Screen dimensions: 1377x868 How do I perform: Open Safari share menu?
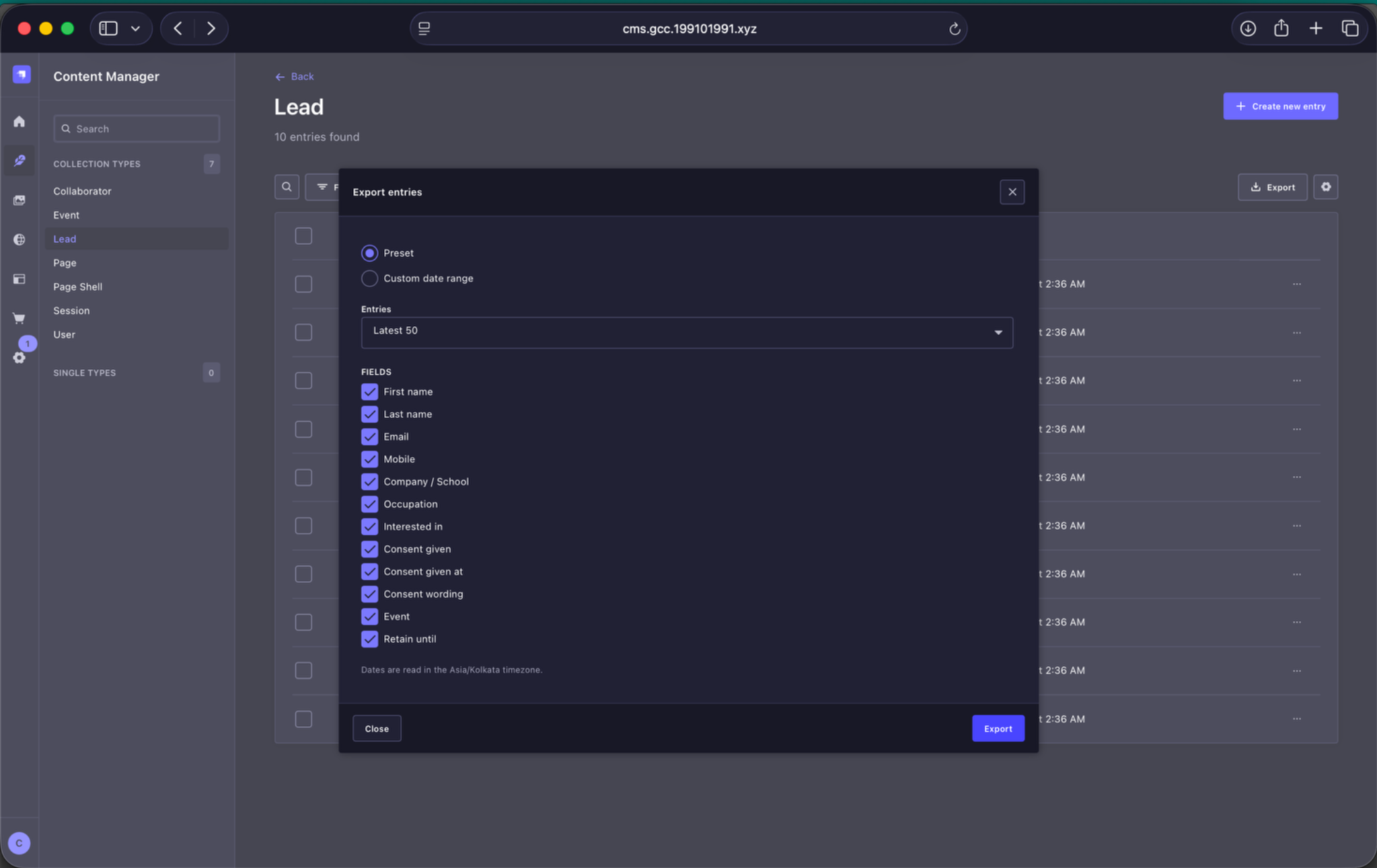pos(1281,28)
